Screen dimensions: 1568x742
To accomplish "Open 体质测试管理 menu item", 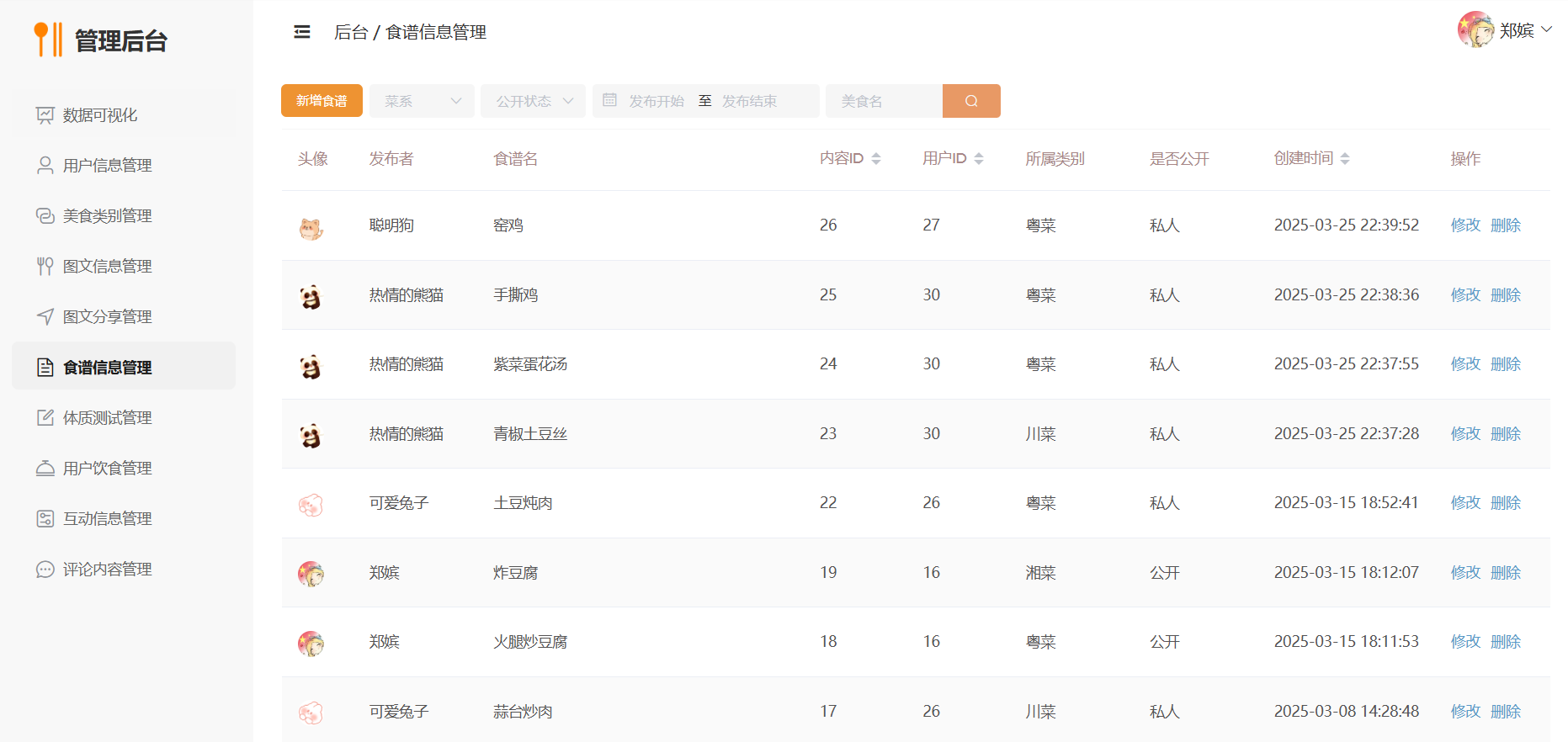I will point(124,418).
